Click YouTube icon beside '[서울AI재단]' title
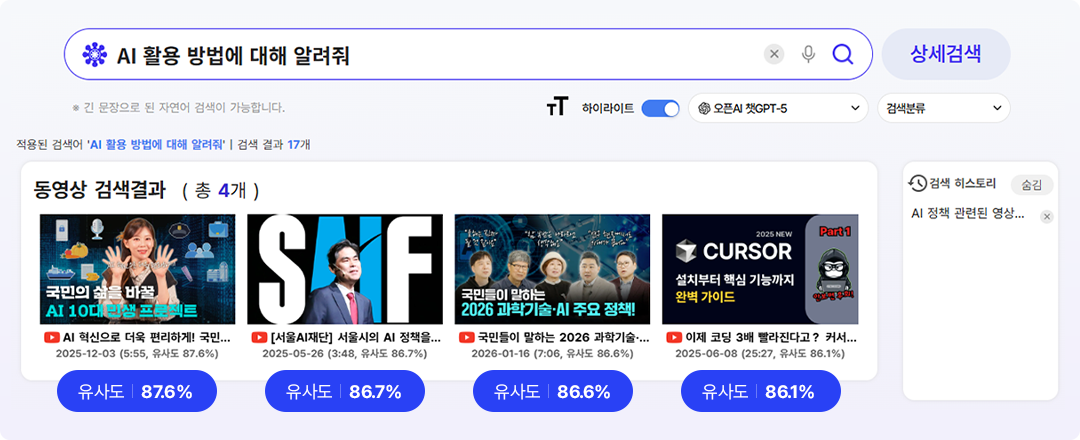This screenshot has width=1080, height=440. (x=260, y=338)
